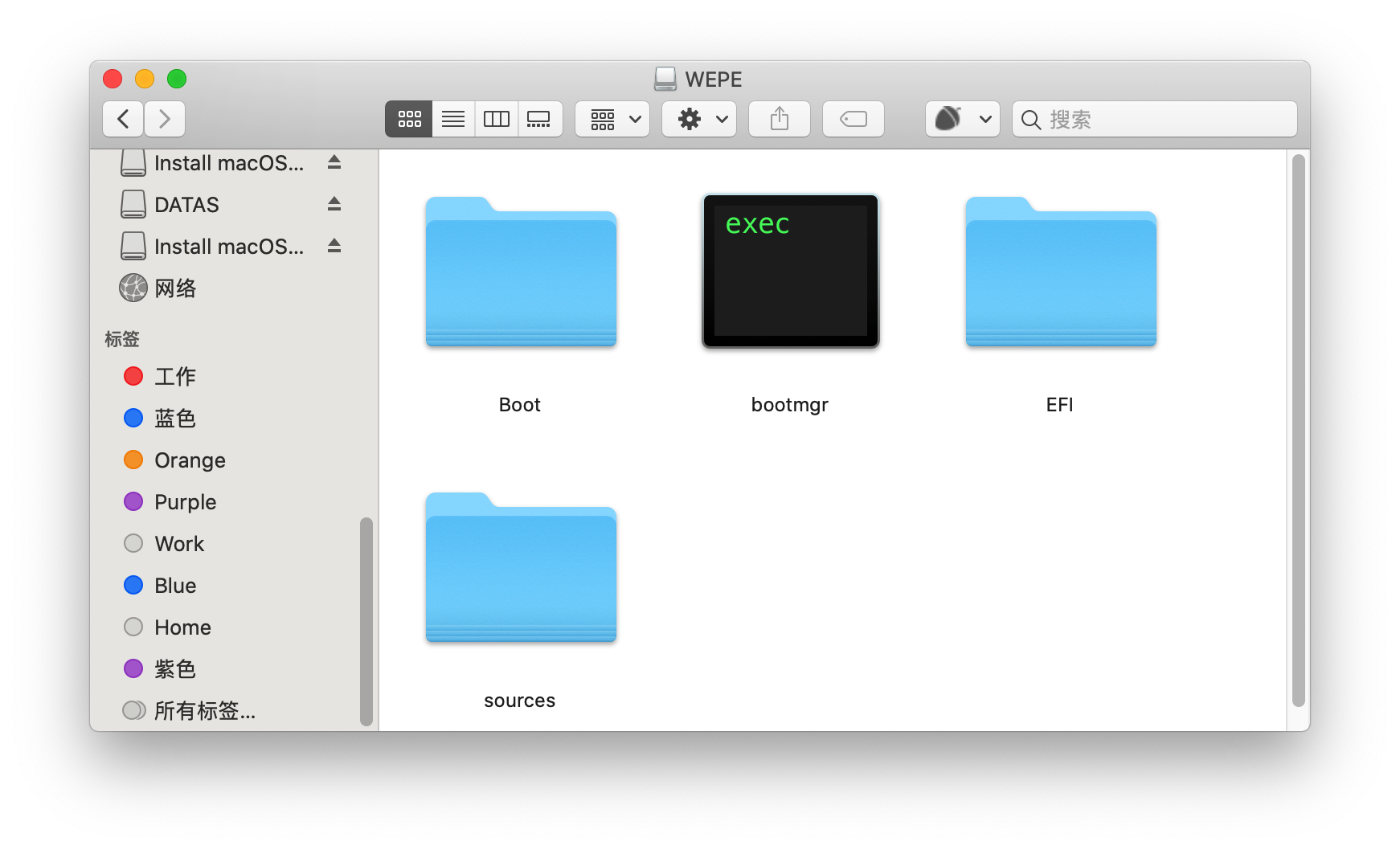The width and height of the screenshot is (1400, 850).
Task: Click the 搜索 search field
Action: [x=1155, y=119]
